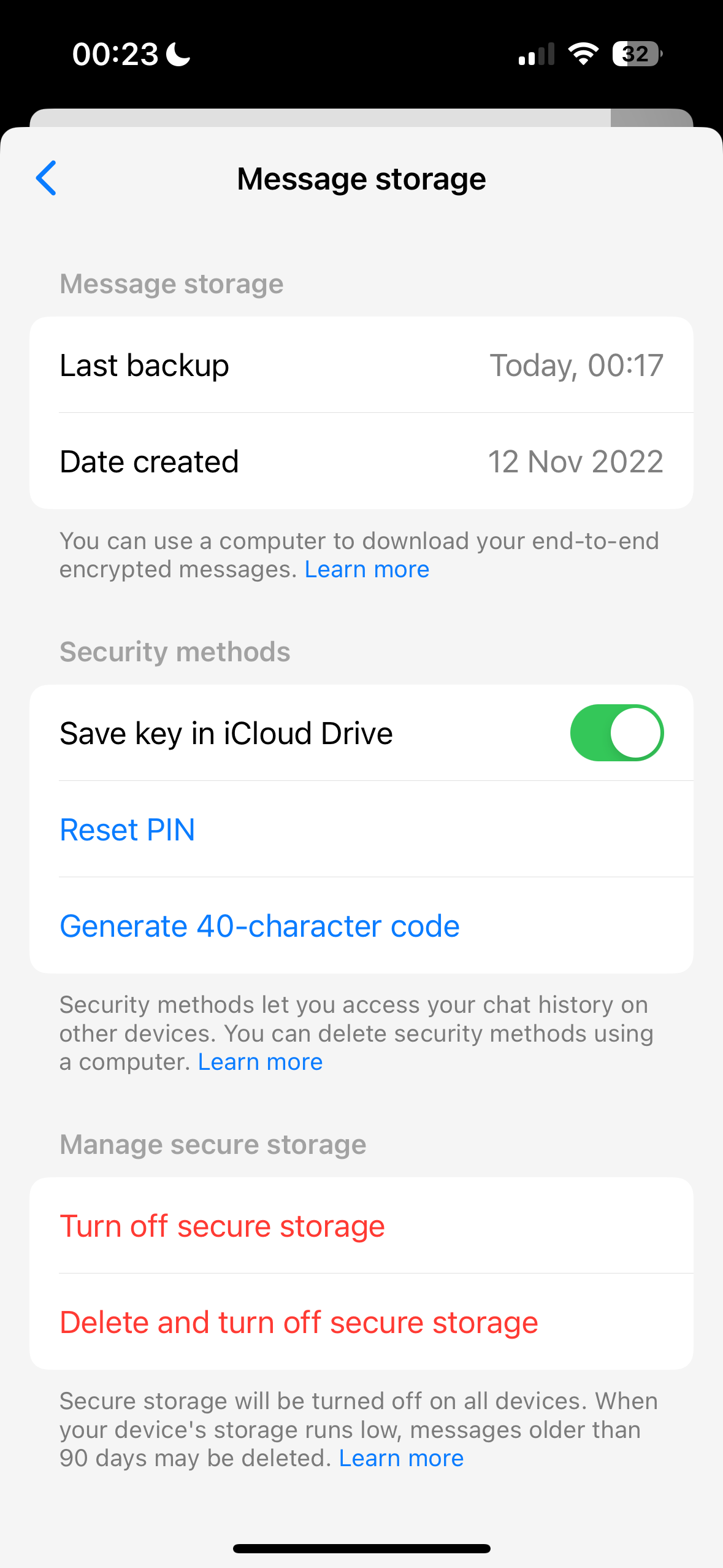
Task: Open Learn more about secure storage deletion
Action: tap(401, 1458)
